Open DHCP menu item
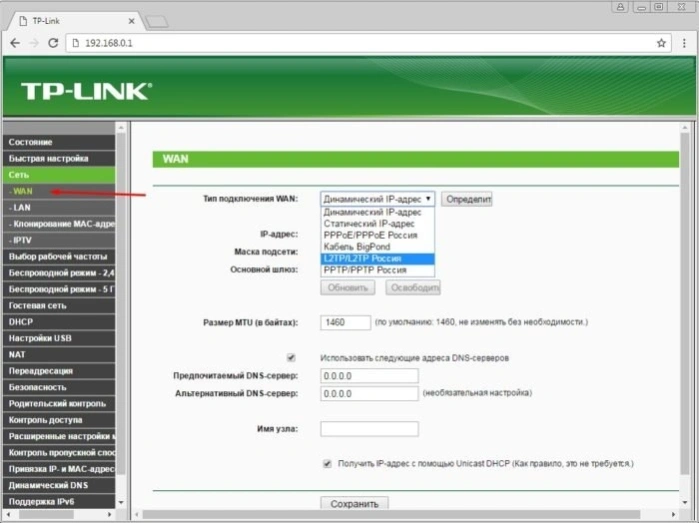Image resolution: width=699 pixels, height=523 pixels. click(59, 322)
